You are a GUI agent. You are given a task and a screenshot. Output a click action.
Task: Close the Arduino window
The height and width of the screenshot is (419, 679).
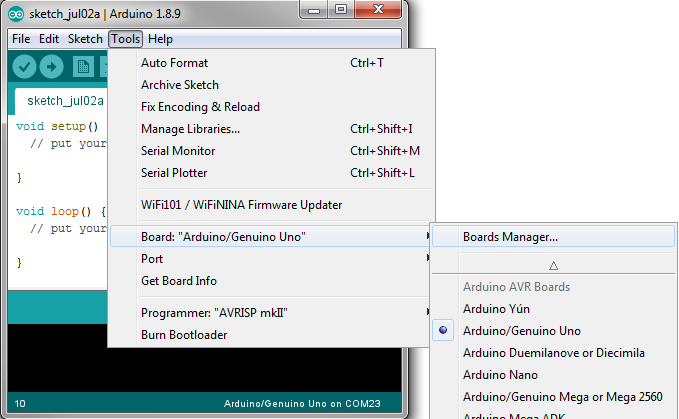pyautogui.click(x=378, y=10)
